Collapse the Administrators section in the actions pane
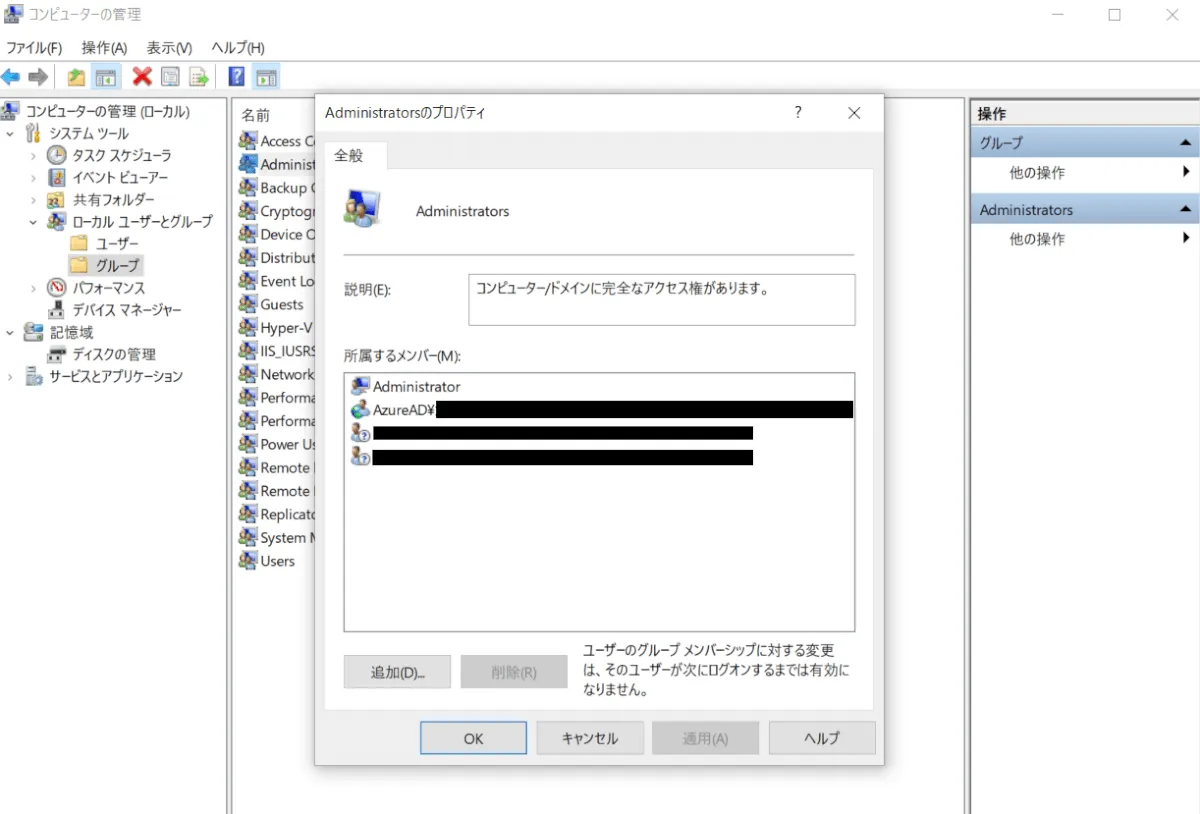The height and width of the screenshot is (814, 1200). coord(1185,209)
